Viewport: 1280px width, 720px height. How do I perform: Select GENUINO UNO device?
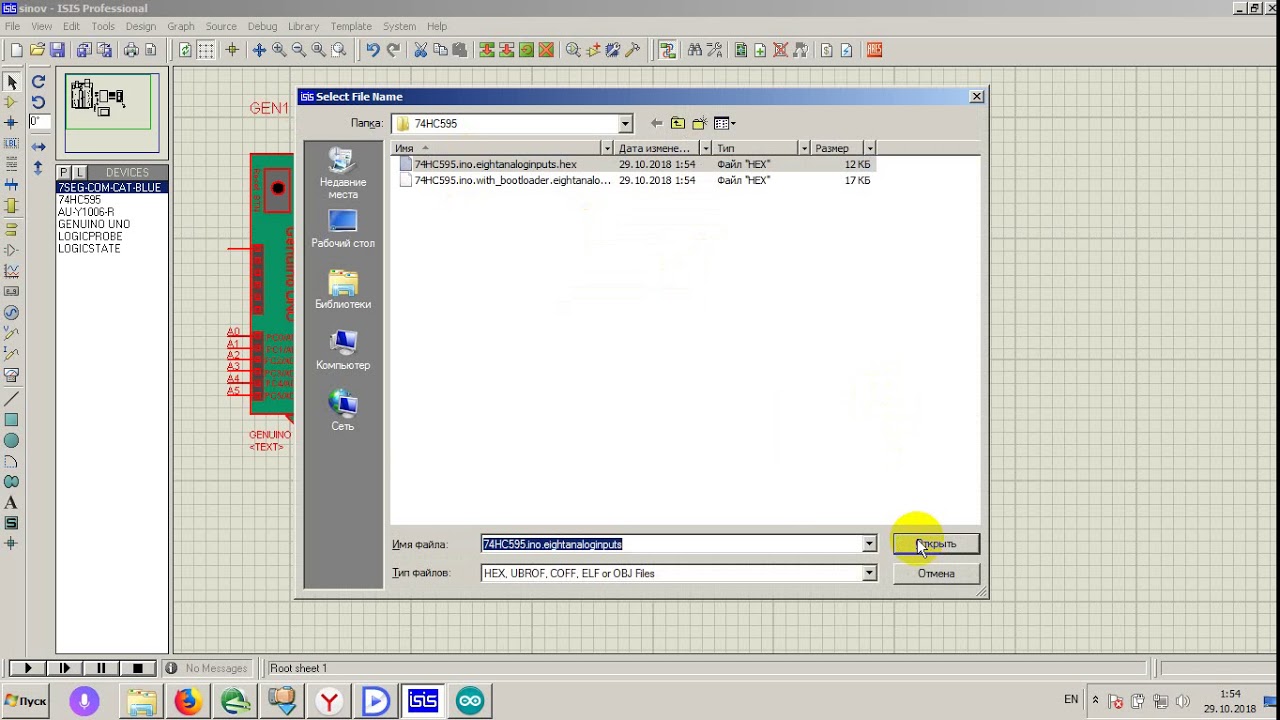[x=94, y=224]
